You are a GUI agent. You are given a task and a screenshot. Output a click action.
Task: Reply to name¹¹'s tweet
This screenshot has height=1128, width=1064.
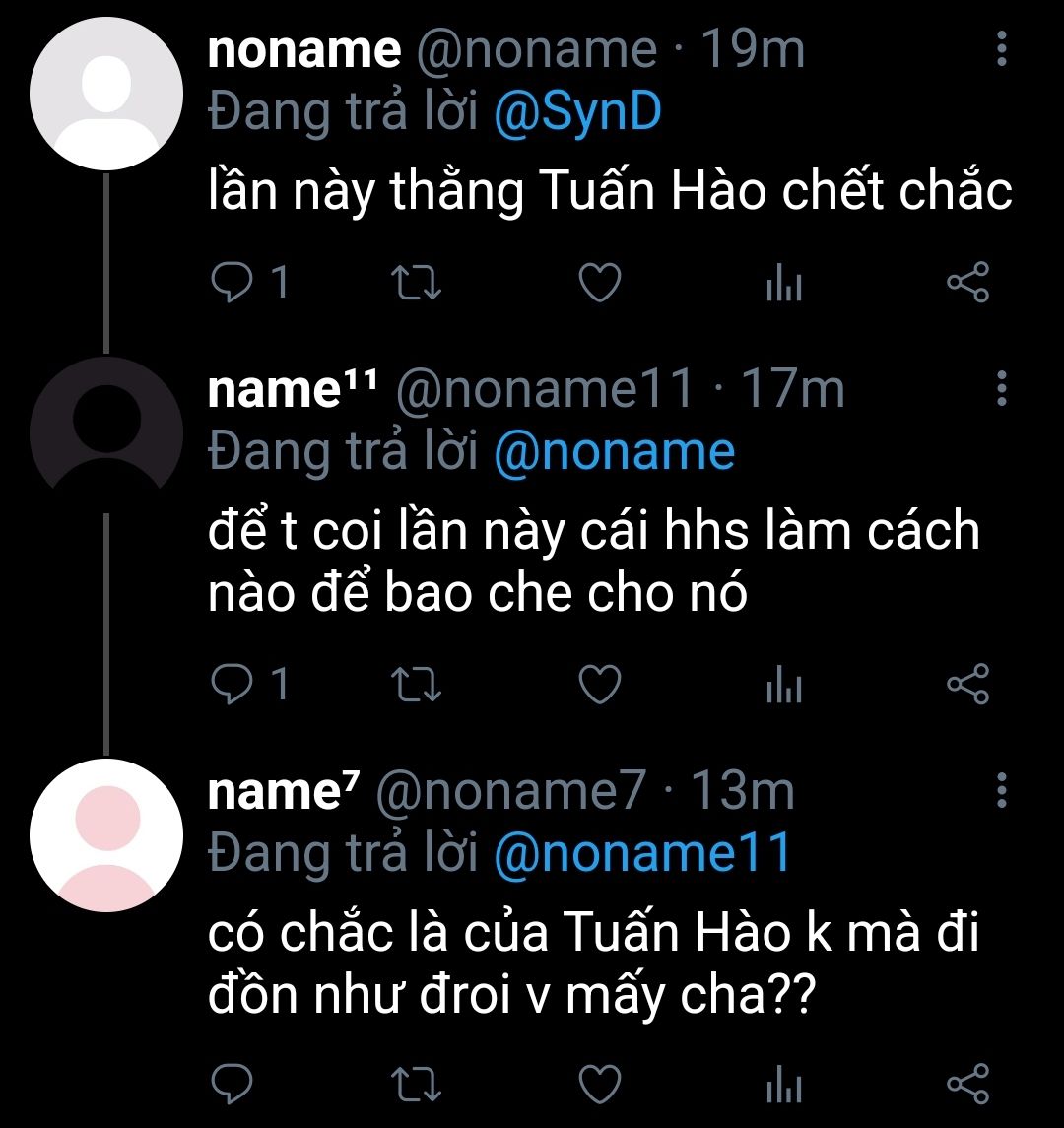[x=233, y=685]
